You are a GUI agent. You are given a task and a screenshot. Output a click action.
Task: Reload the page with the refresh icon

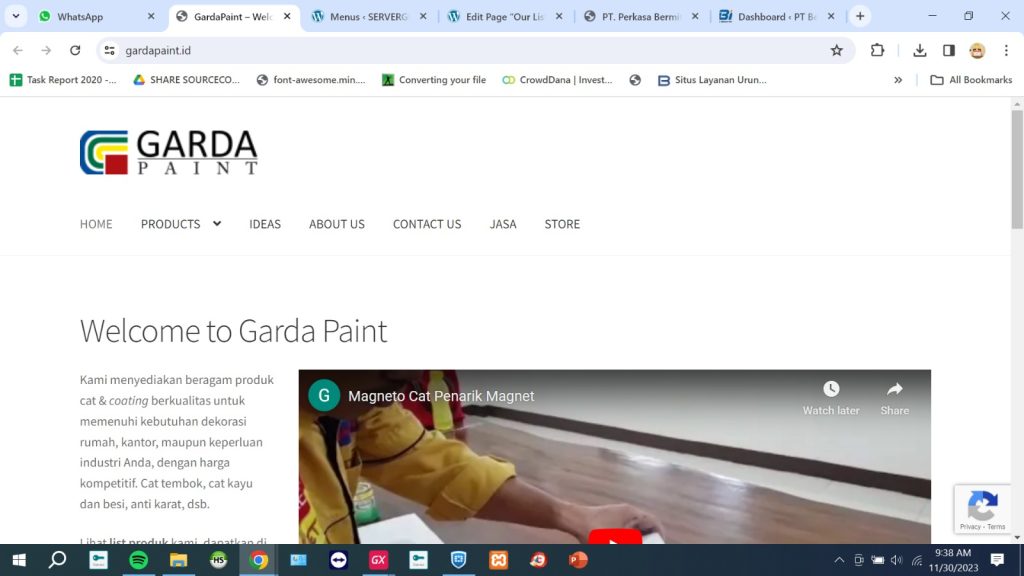coord(75,51)
